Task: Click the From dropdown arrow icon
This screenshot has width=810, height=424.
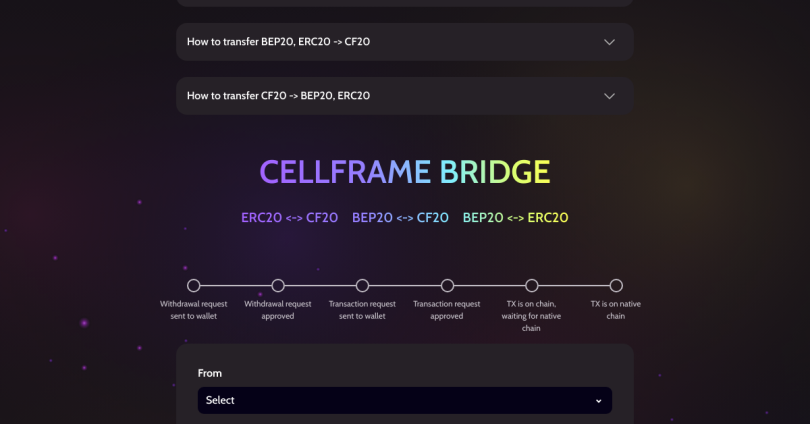Action: 598,401
